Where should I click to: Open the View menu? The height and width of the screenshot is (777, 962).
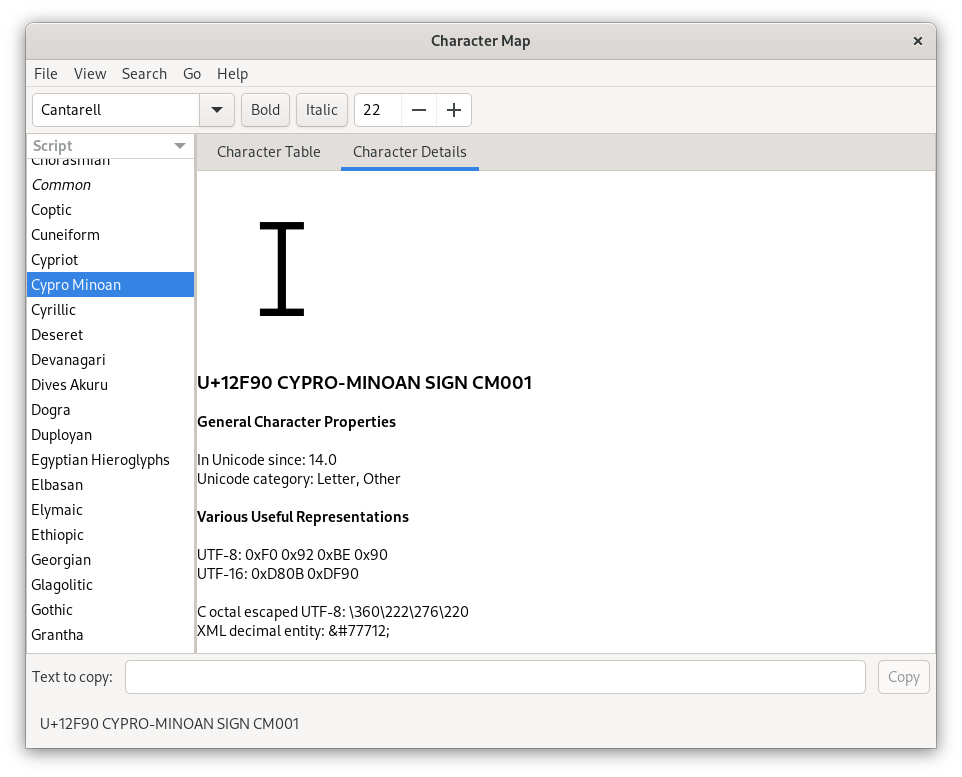(90, 74)
